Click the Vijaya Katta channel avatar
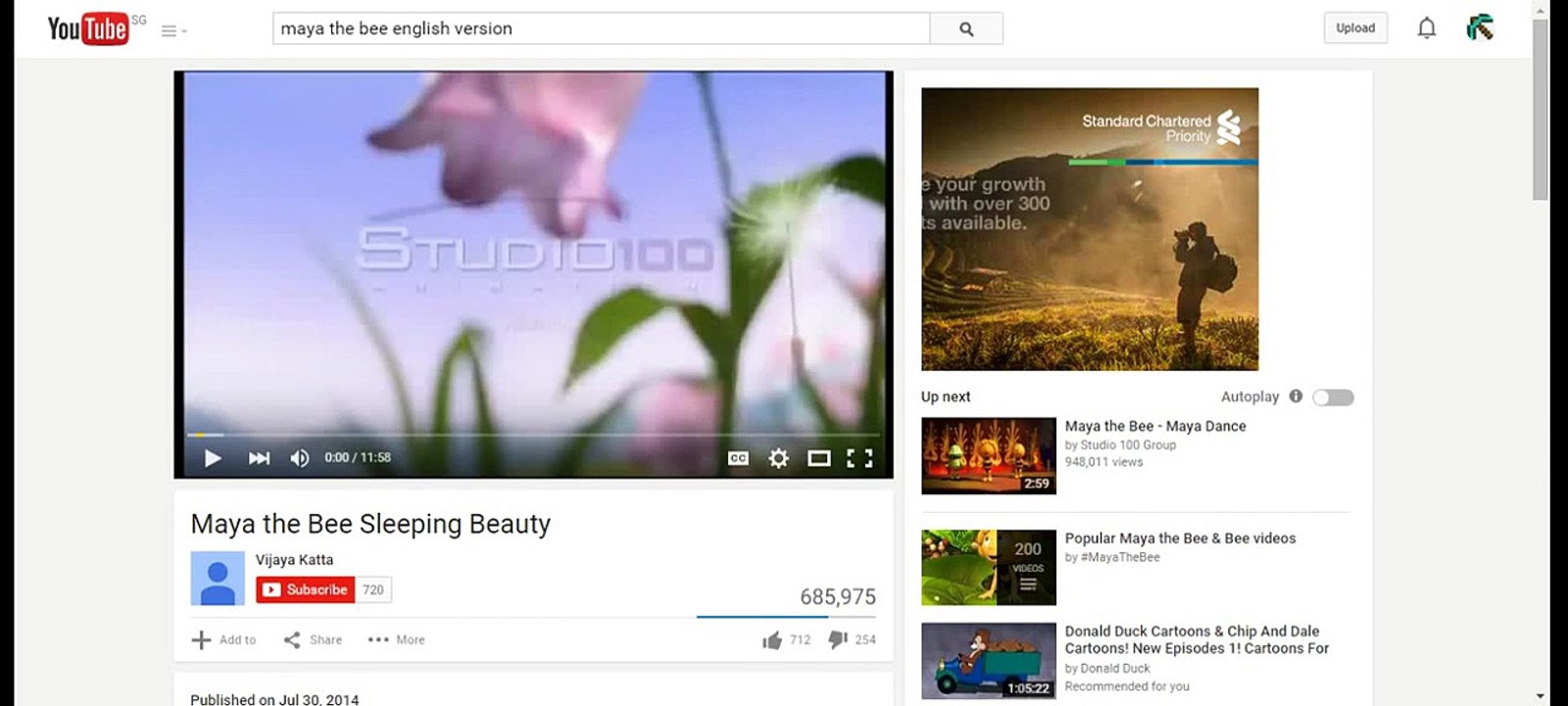The width and height of the screenshot is (1568, 706). point(218,579)
